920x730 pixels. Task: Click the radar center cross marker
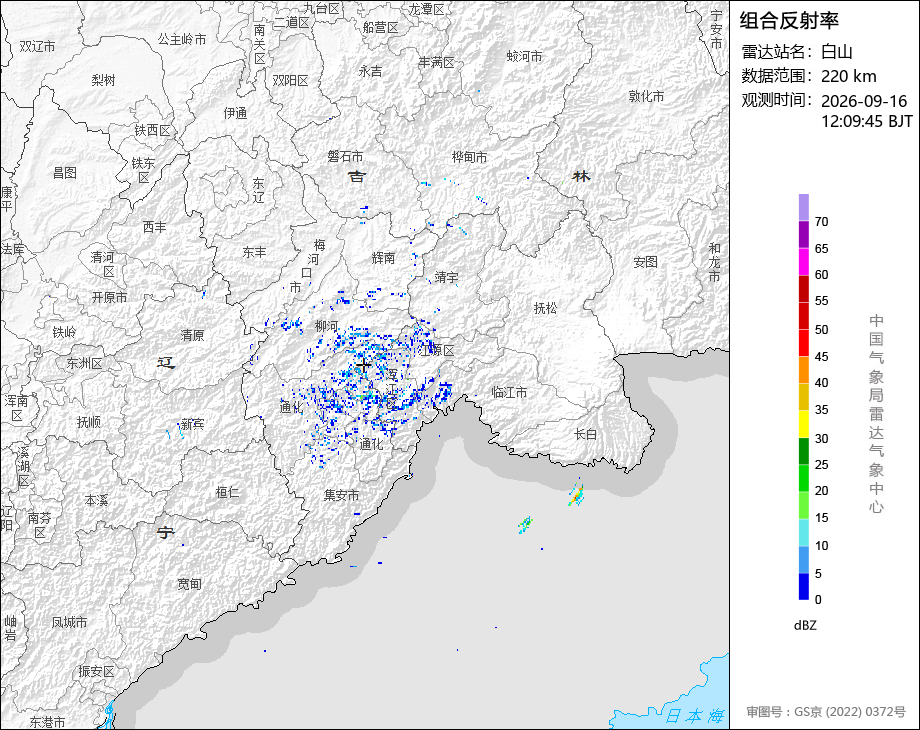363,366
